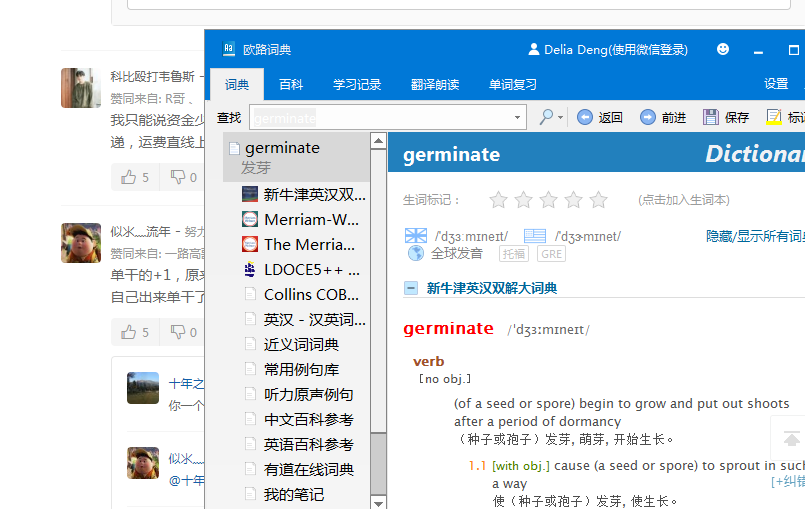805x509 pixels.
Task: Open 设置 in the title area
Action: [776, 84]
